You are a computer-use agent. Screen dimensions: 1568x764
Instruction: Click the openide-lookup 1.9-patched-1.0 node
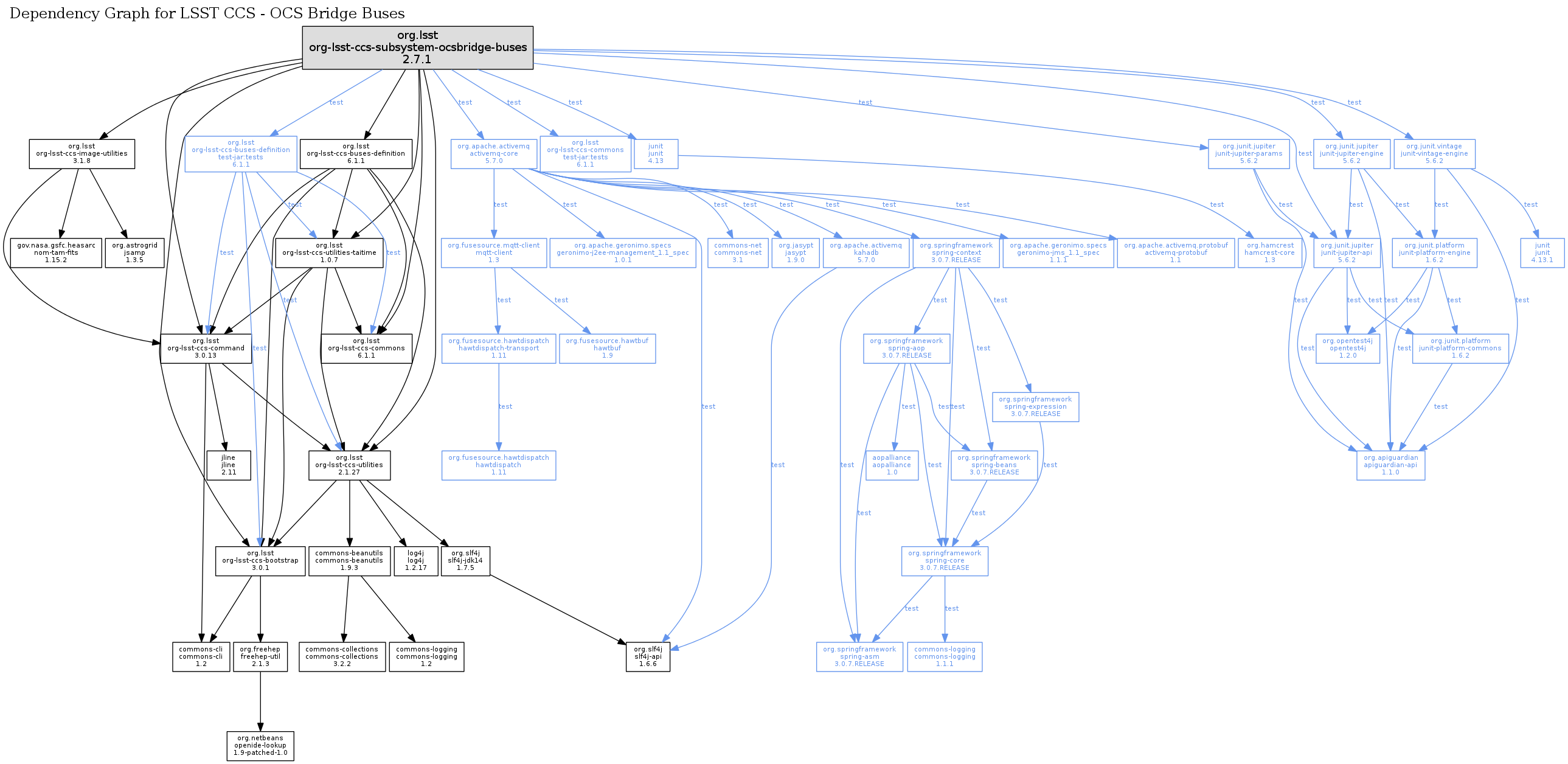point(260,746)
